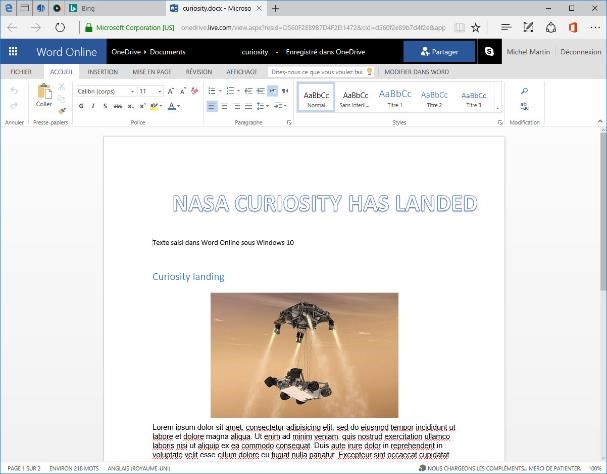Viewport: 607px width, 474px height.
Task: Open Paragraphe dialog launcher
Action: (289, 122)
